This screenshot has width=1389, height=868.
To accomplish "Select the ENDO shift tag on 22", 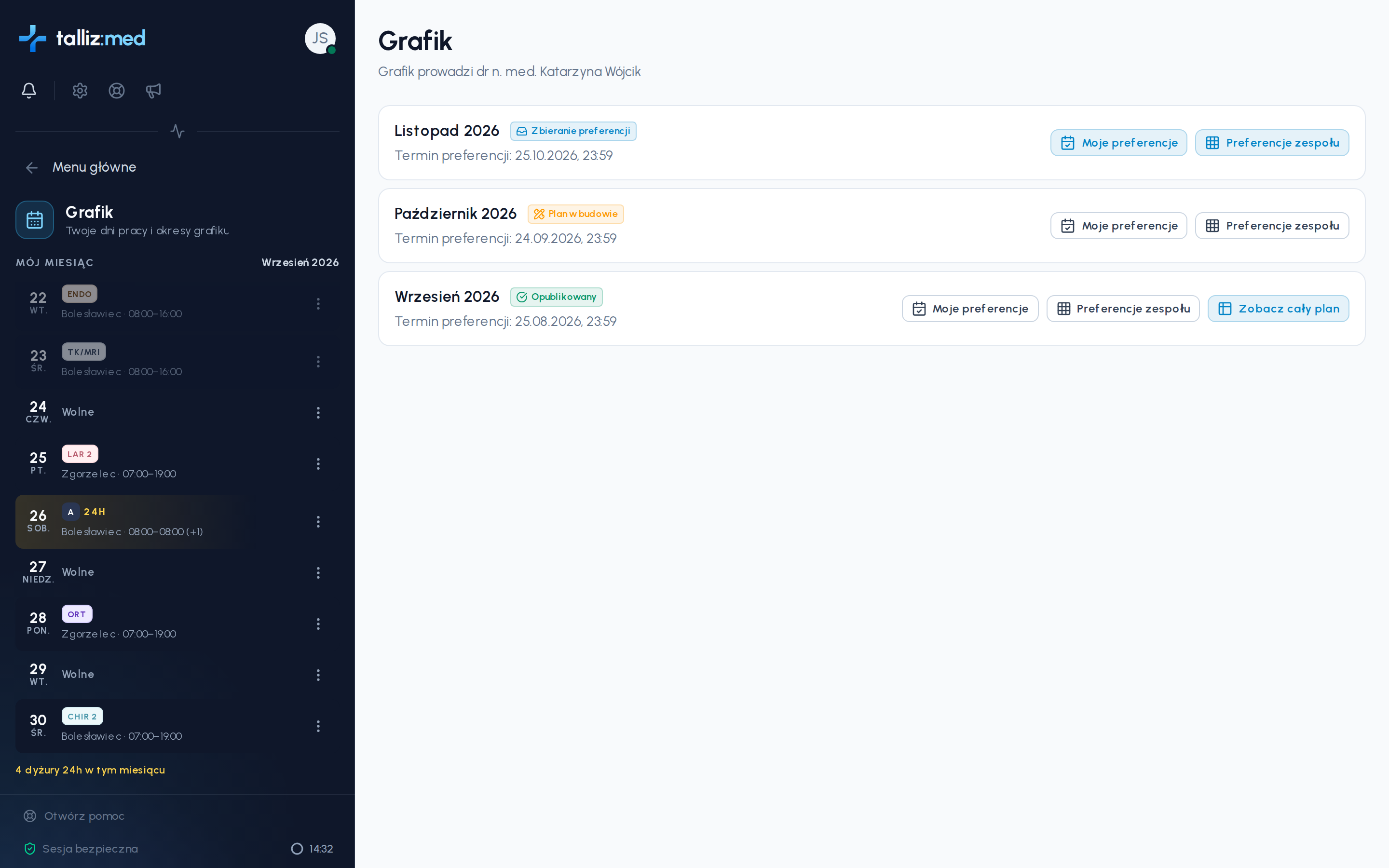I will coord(79,294).
